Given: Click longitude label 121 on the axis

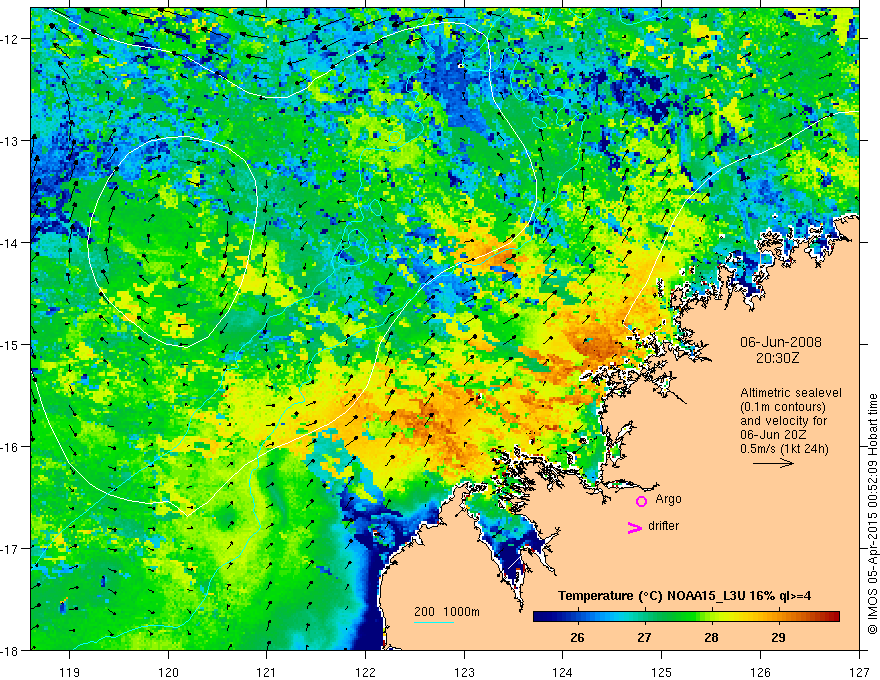Looking at the screenshot, I should [267, 672].
